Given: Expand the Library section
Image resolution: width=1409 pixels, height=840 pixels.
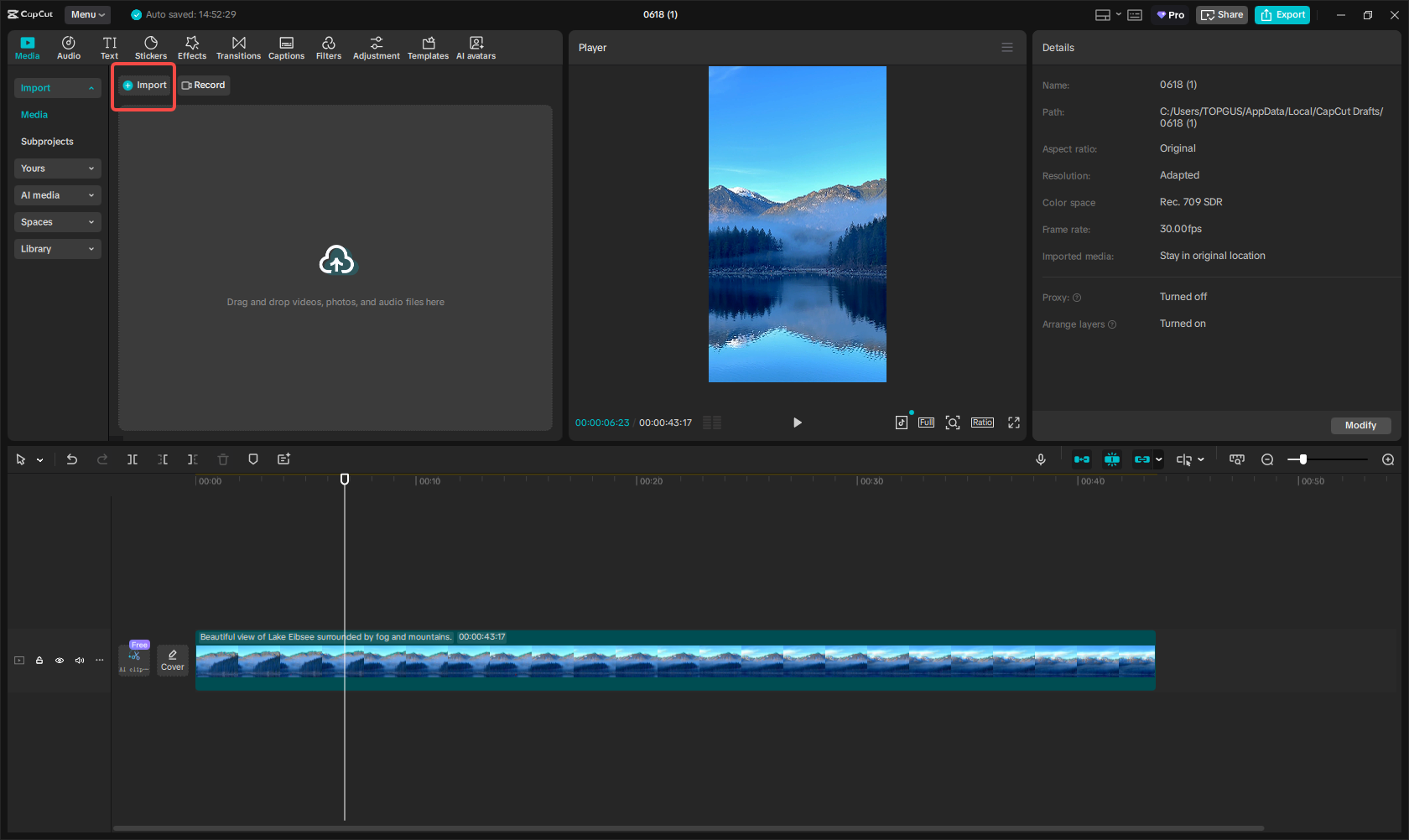Looking at the screenshot, I should click(x=57, y=249).
